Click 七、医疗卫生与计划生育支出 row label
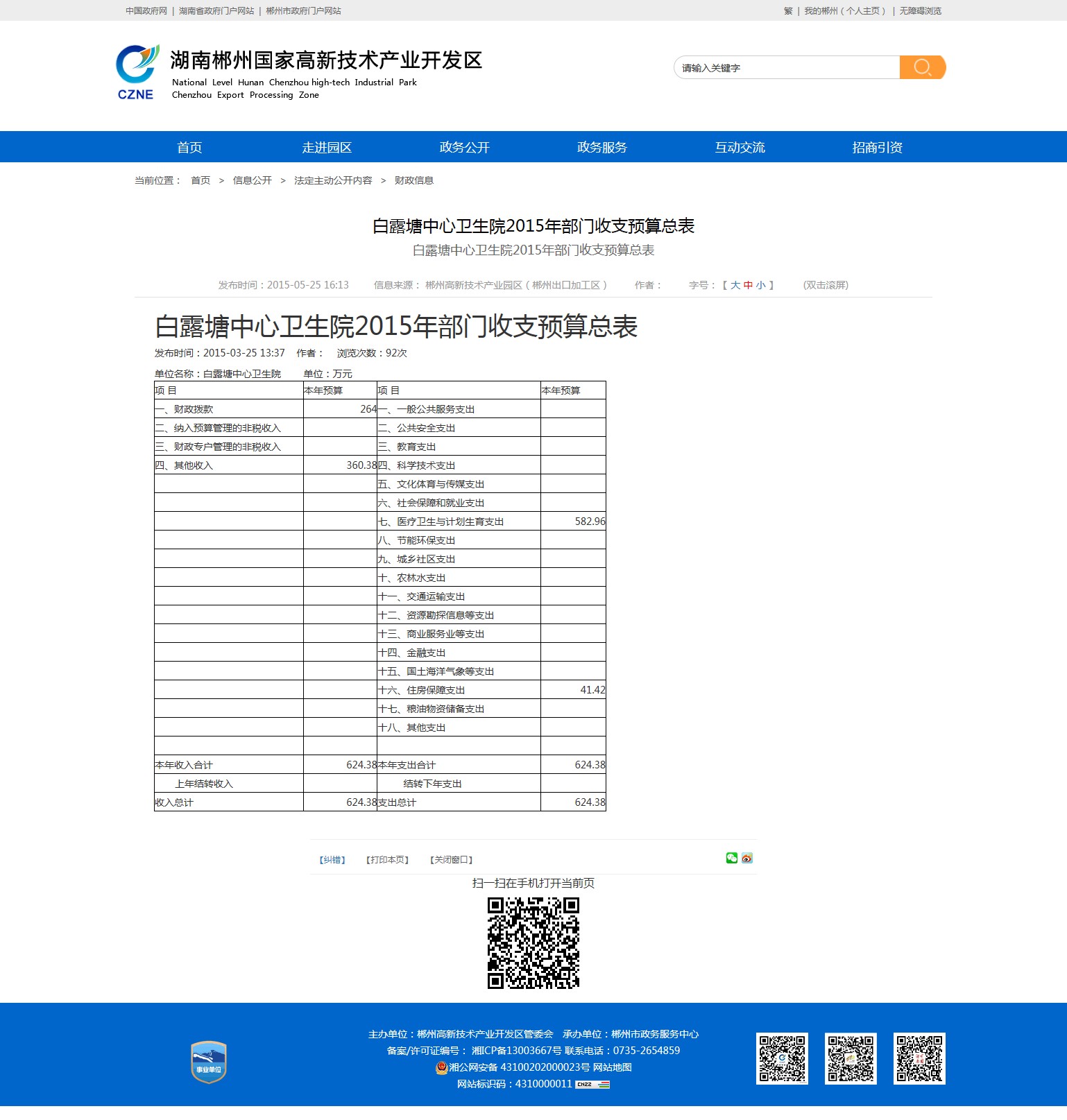This screenshot has width=1067, height=1120. [x=441, y=522]
